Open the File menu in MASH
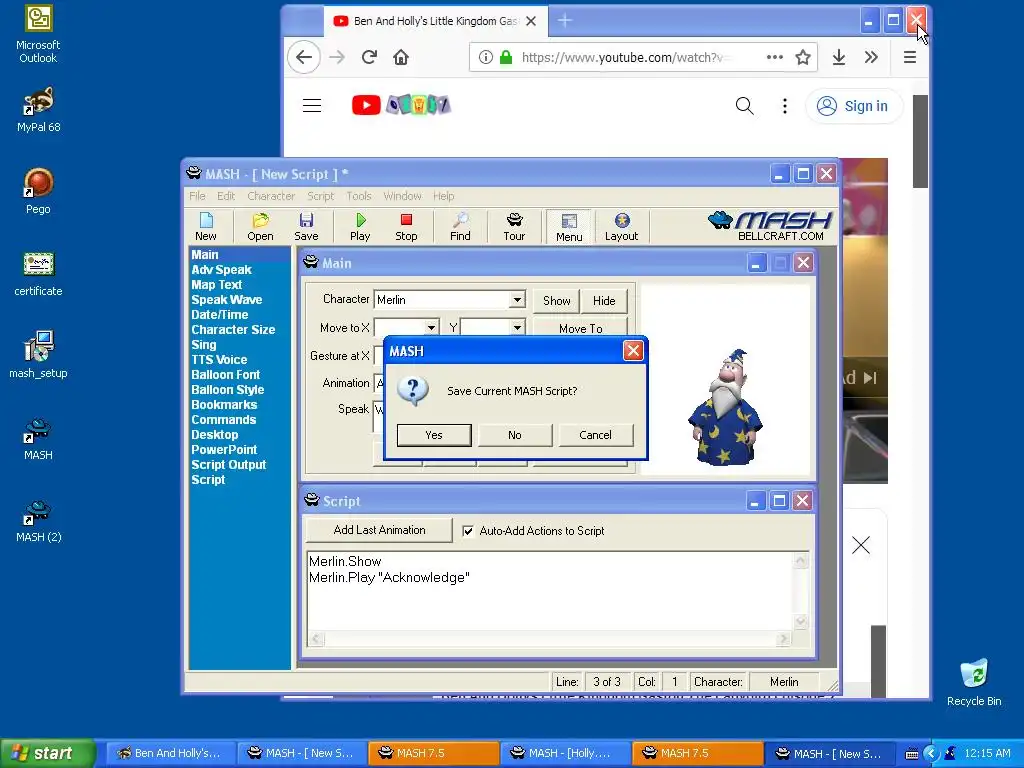 [197, 196]
